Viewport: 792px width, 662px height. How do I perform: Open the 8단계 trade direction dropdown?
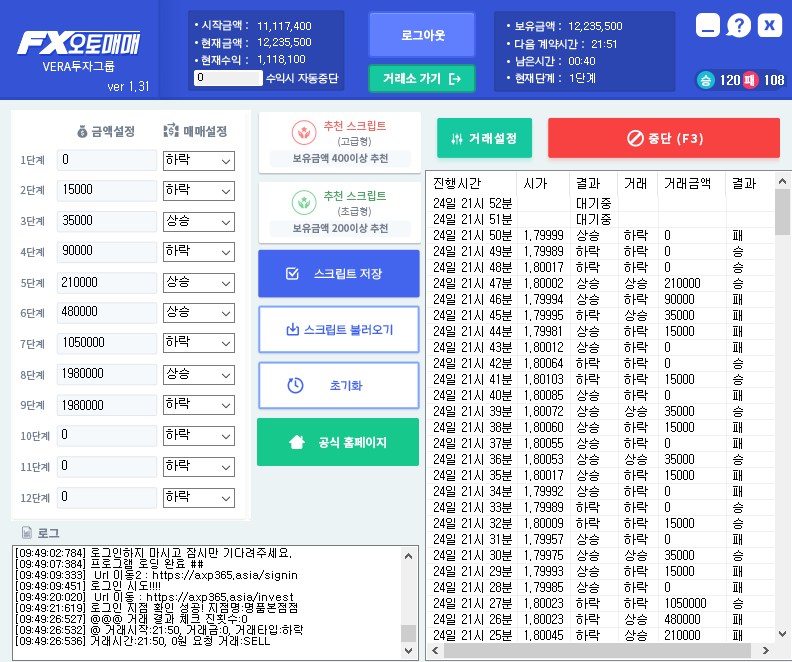click(199, 375)
